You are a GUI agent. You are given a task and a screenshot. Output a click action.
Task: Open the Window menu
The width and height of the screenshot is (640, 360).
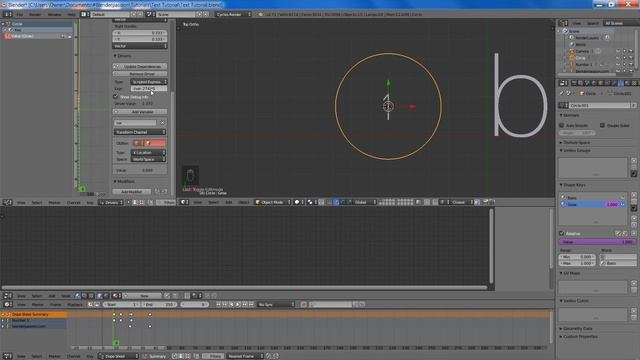[54, 14]
